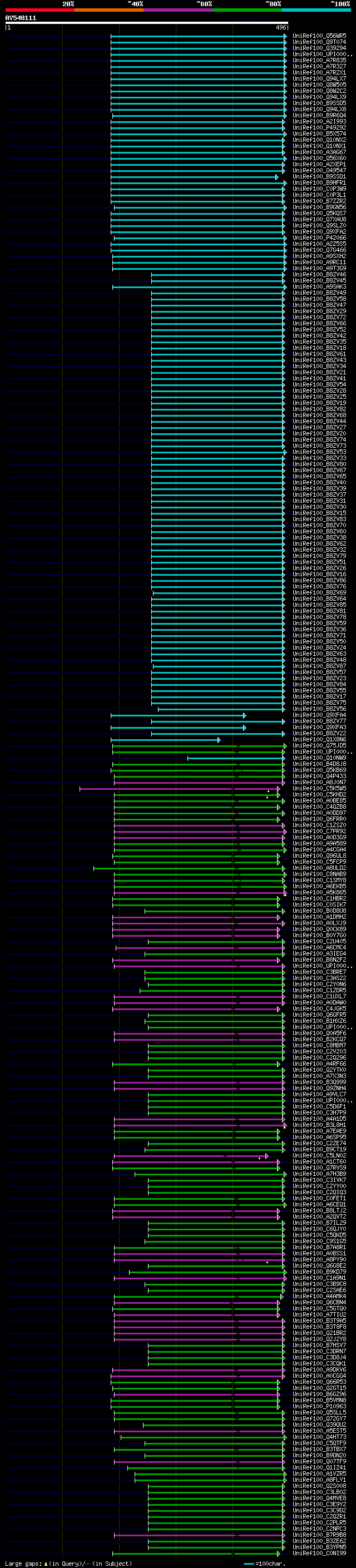
Task: Open hit UniRef100_Q39294
Action: [319, 48]
